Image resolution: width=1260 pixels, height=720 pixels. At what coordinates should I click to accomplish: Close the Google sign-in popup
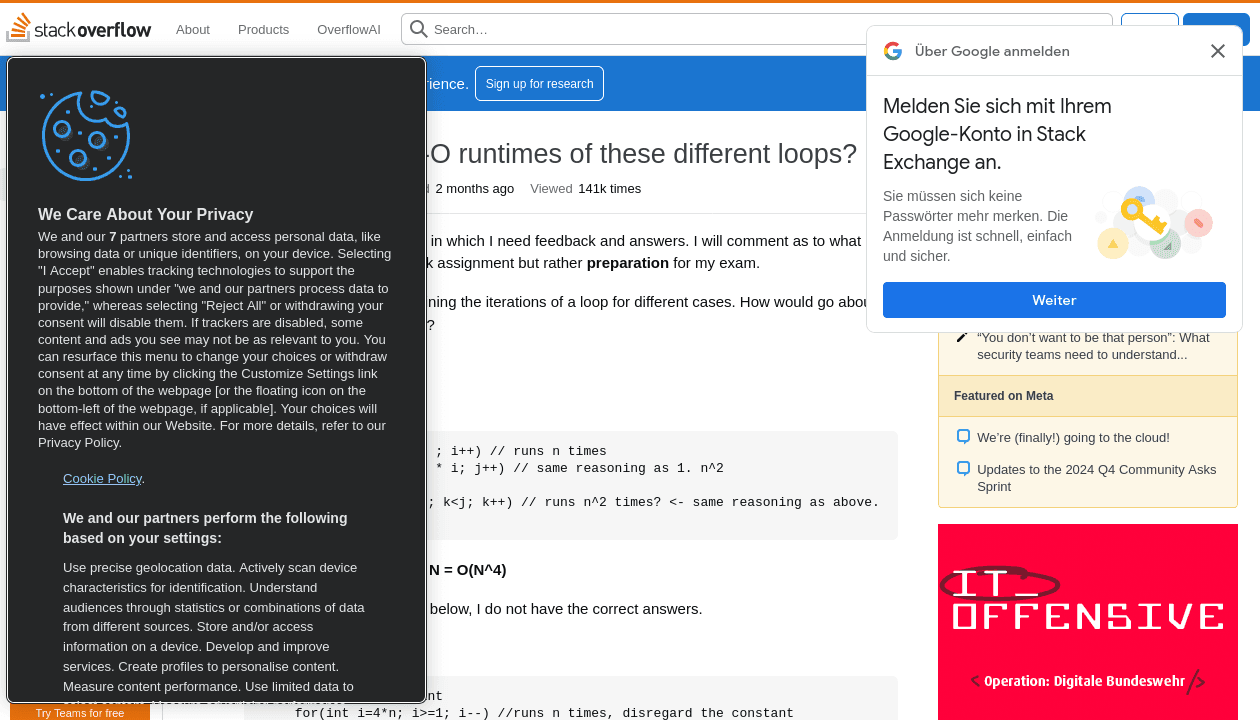pyautogui.click(x=1217, y=50)
